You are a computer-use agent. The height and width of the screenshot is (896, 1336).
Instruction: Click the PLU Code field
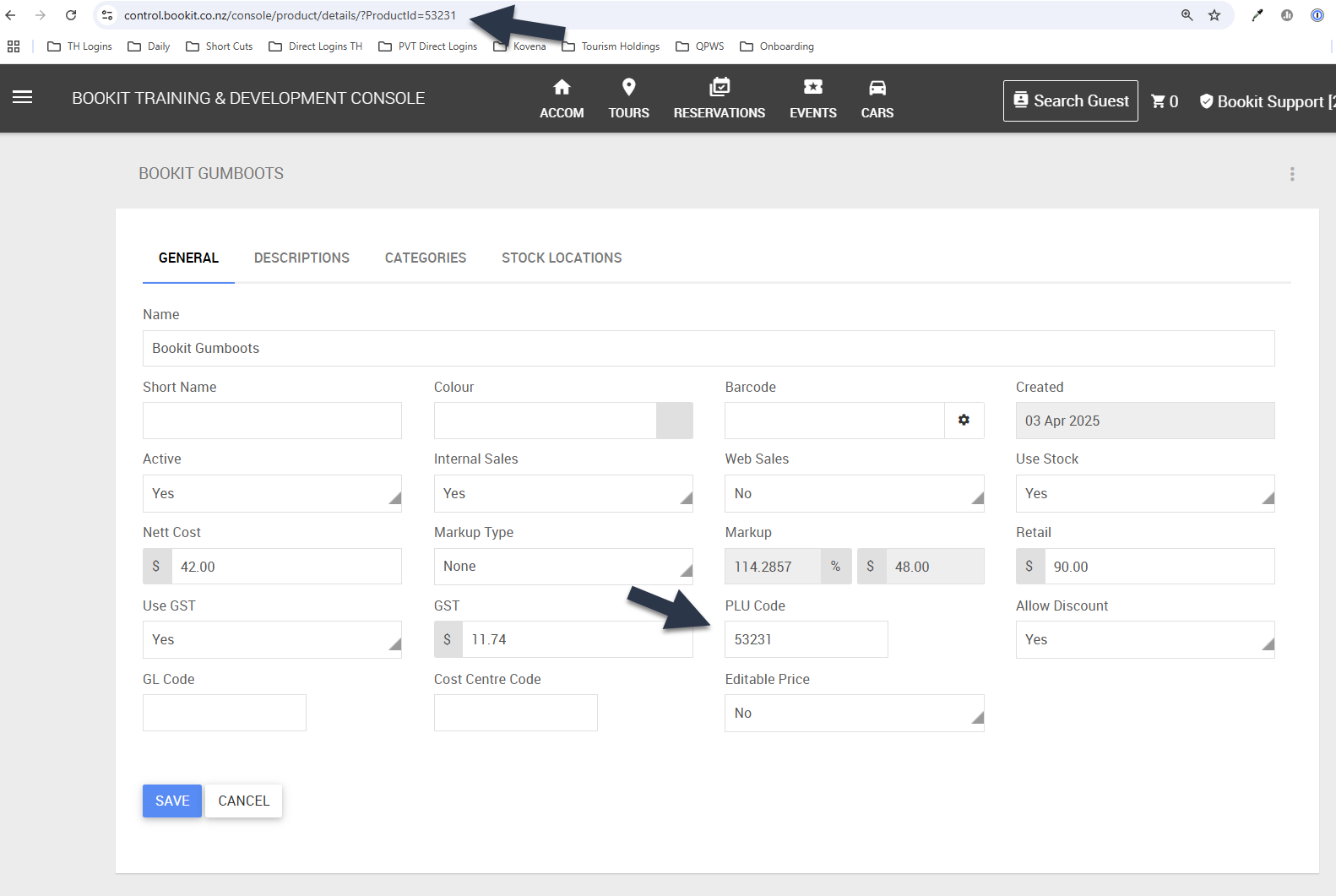point(806,639)
